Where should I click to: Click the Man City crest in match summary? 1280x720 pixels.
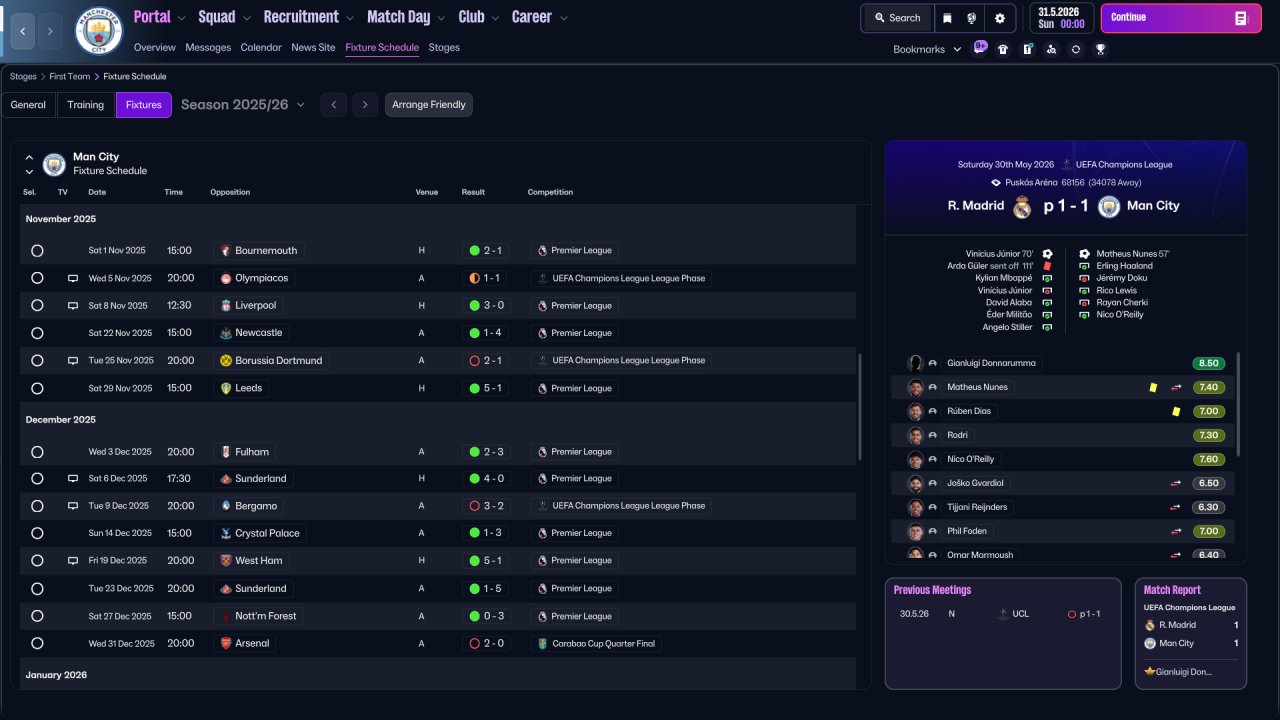[1108, 207]
